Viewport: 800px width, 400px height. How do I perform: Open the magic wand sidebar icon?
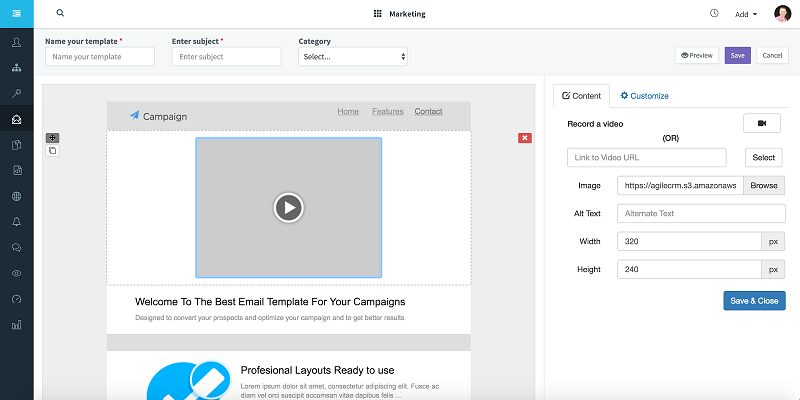tap(16, 93)
